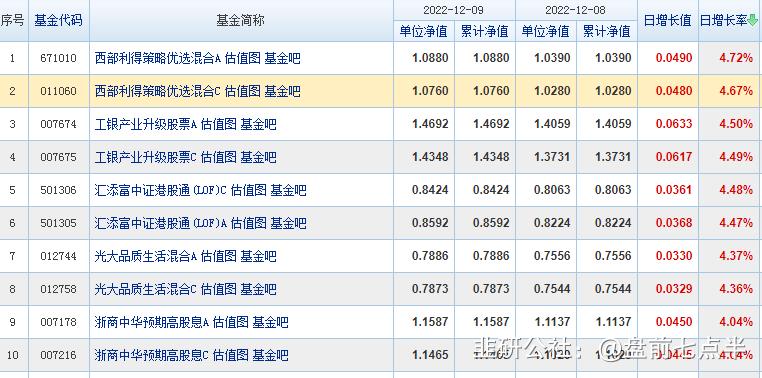Image resolution: width=762 pixels, height=378 pixels.
Task: Click the 序号 column header
Action: (x=13, y=20)
